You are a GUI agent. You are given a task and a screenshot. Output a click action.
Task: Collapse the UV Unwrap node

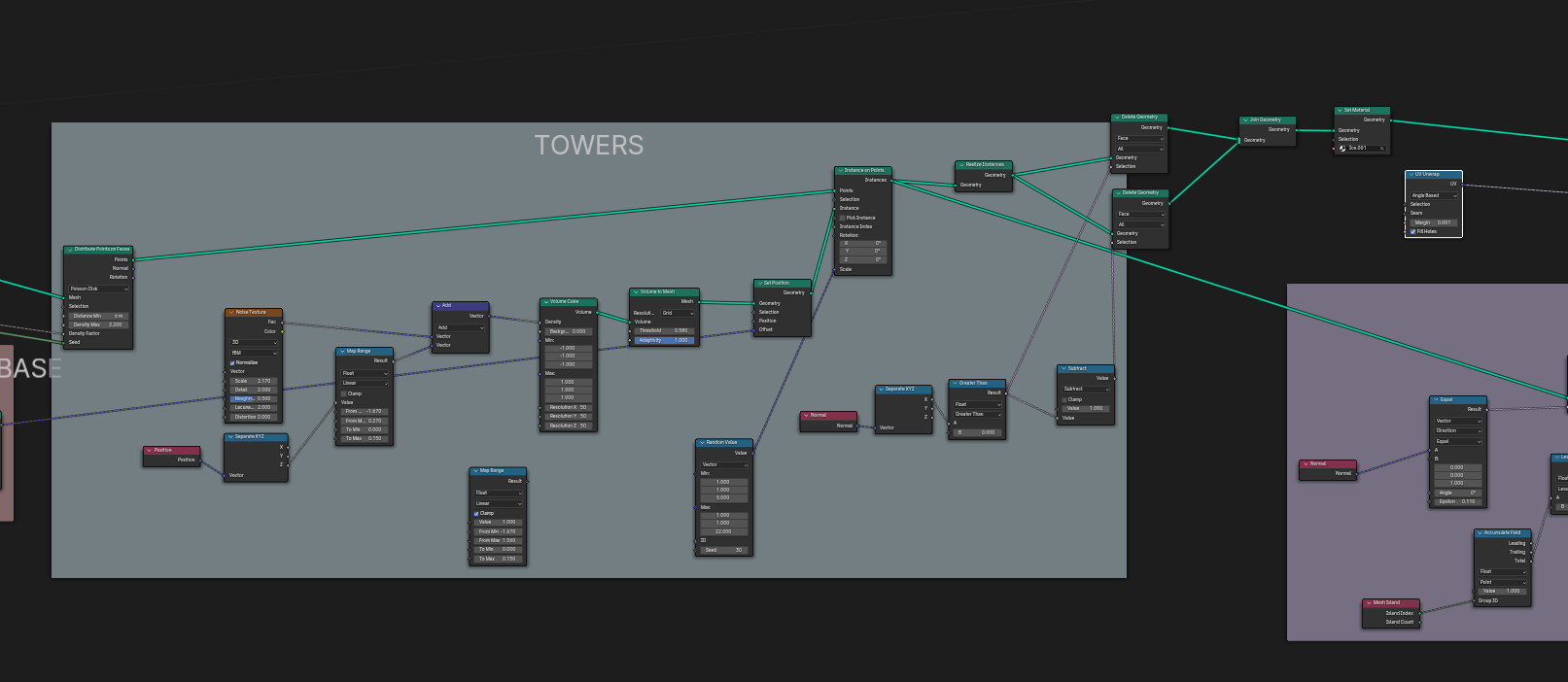click(x=1411, y=175)
